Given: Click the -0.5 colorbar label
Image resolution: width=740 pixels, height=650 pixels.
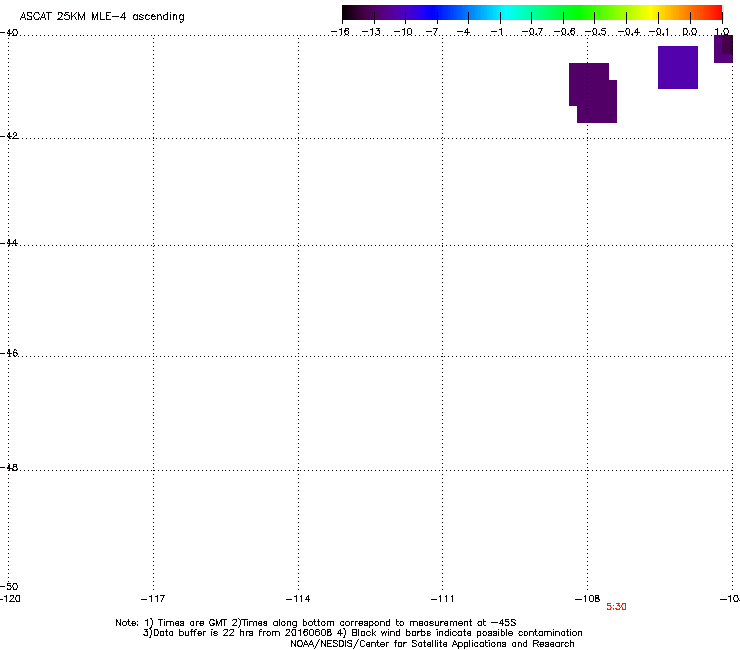Looking at the screenshot, I should point(595,32).
